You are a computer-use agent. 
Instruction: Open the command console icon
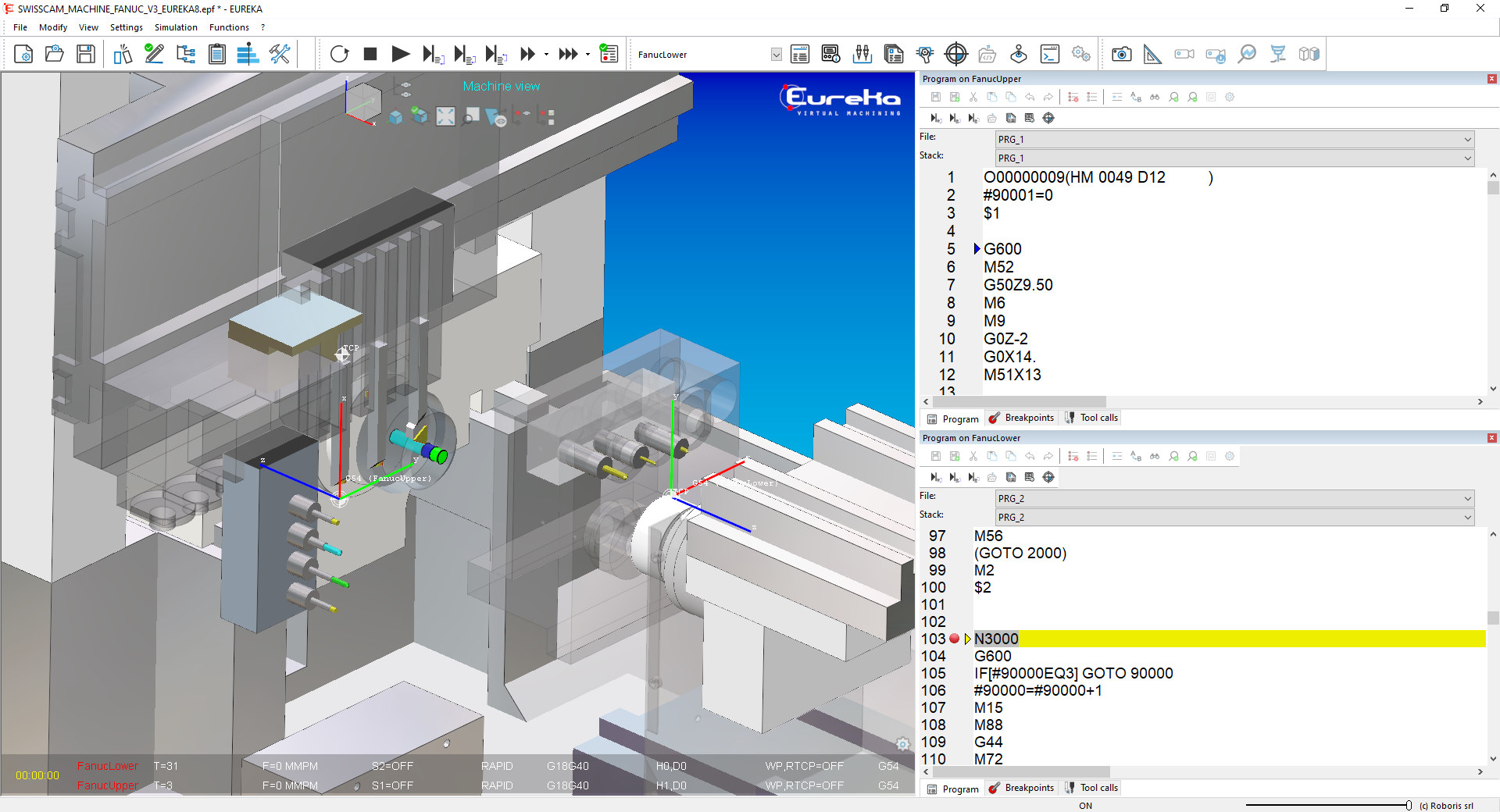tap(1050, 54)
